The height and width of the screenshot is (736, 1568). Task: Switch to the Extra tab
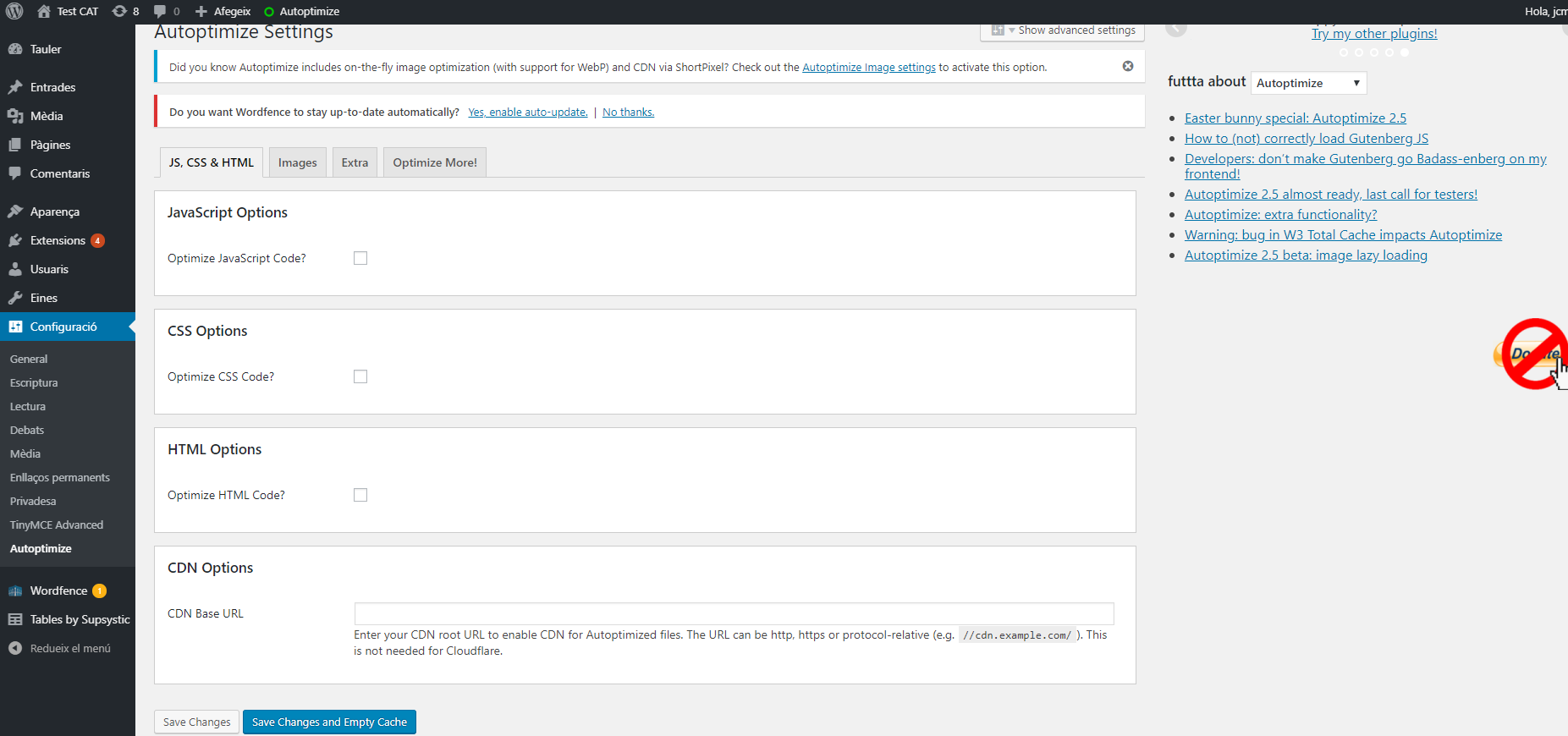[x=355, y=162]
